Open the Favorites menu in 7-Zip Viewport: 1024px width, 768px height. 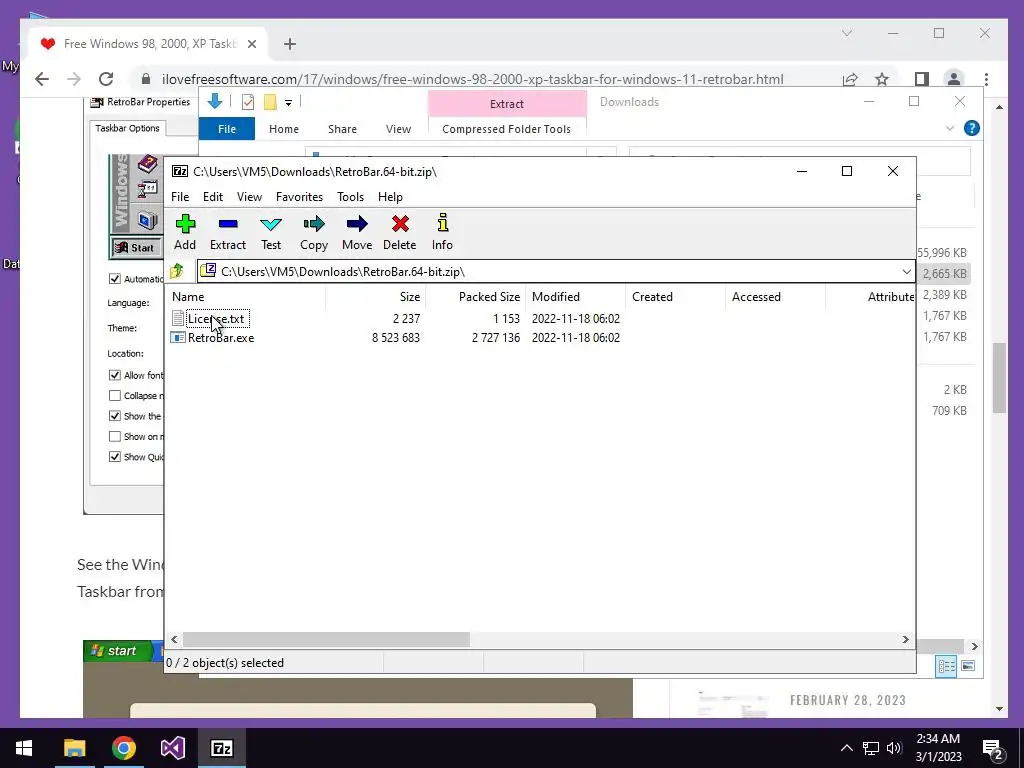click(299, 197)
